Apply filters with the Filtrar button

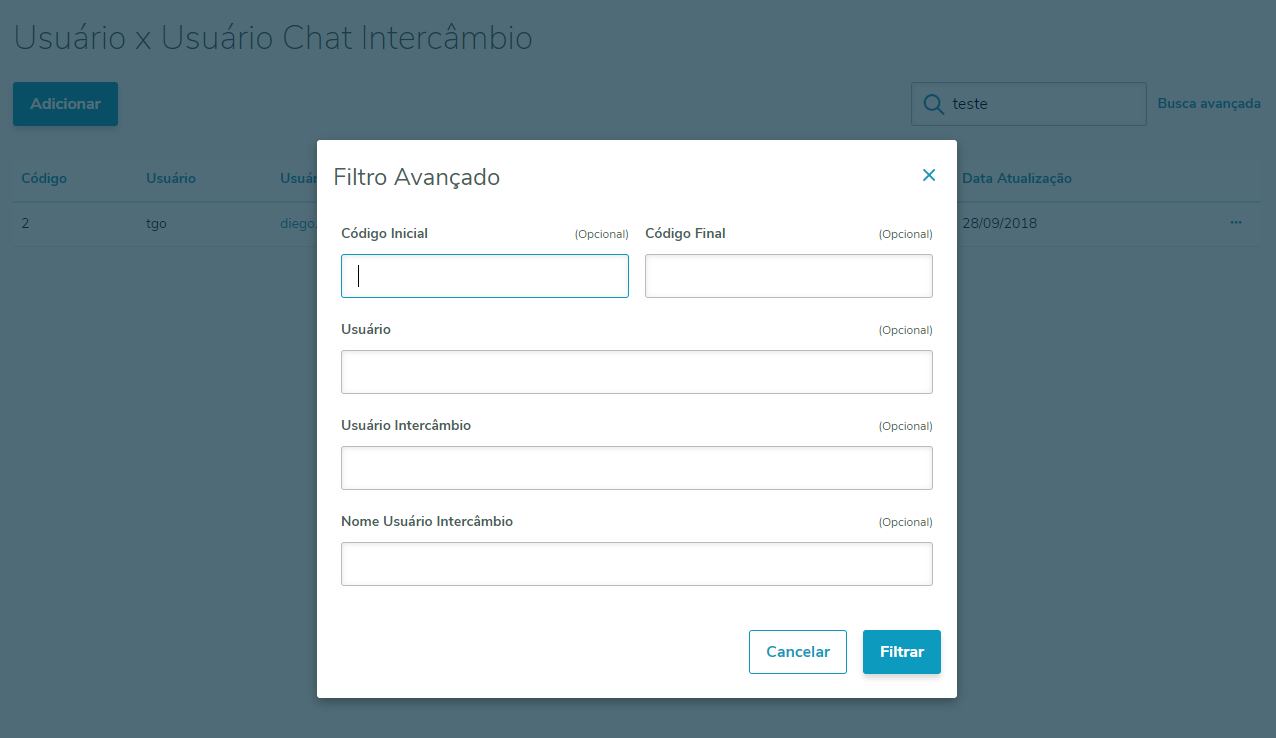tap(901, 652)
